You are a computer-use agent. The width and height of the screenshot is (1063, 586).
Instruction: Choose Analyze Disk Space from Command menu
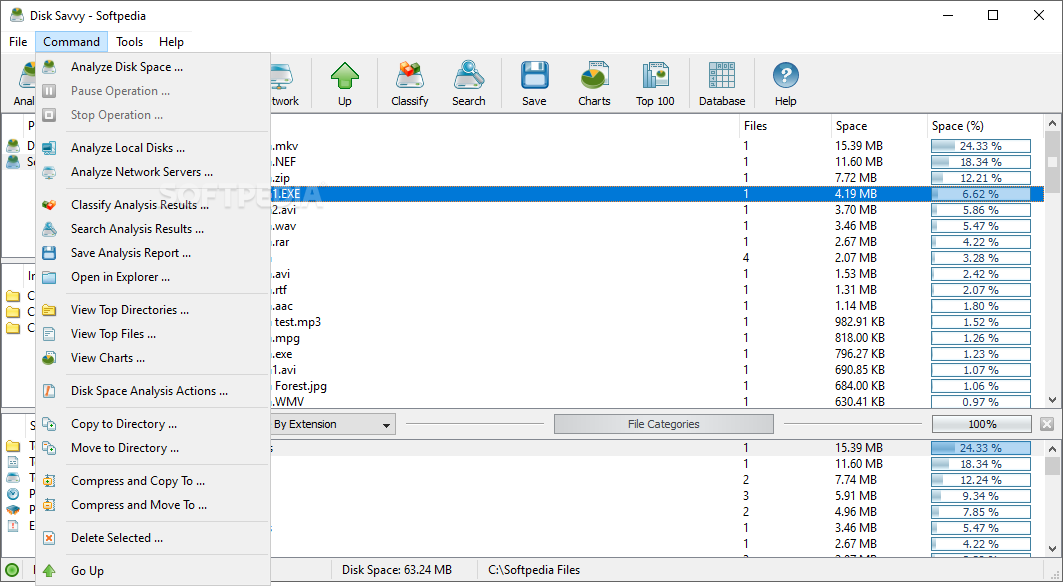tap(153, 67)
